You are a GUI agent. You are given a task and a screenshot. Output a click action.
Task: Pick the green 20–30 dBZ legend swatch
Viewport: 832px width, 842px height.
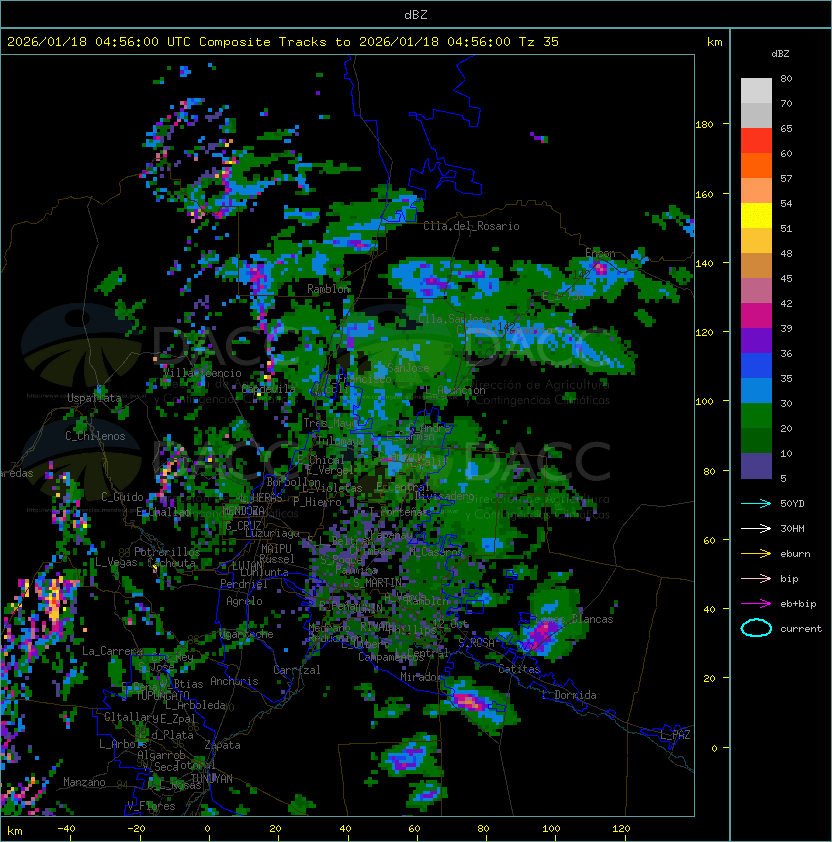coord(756,416)
